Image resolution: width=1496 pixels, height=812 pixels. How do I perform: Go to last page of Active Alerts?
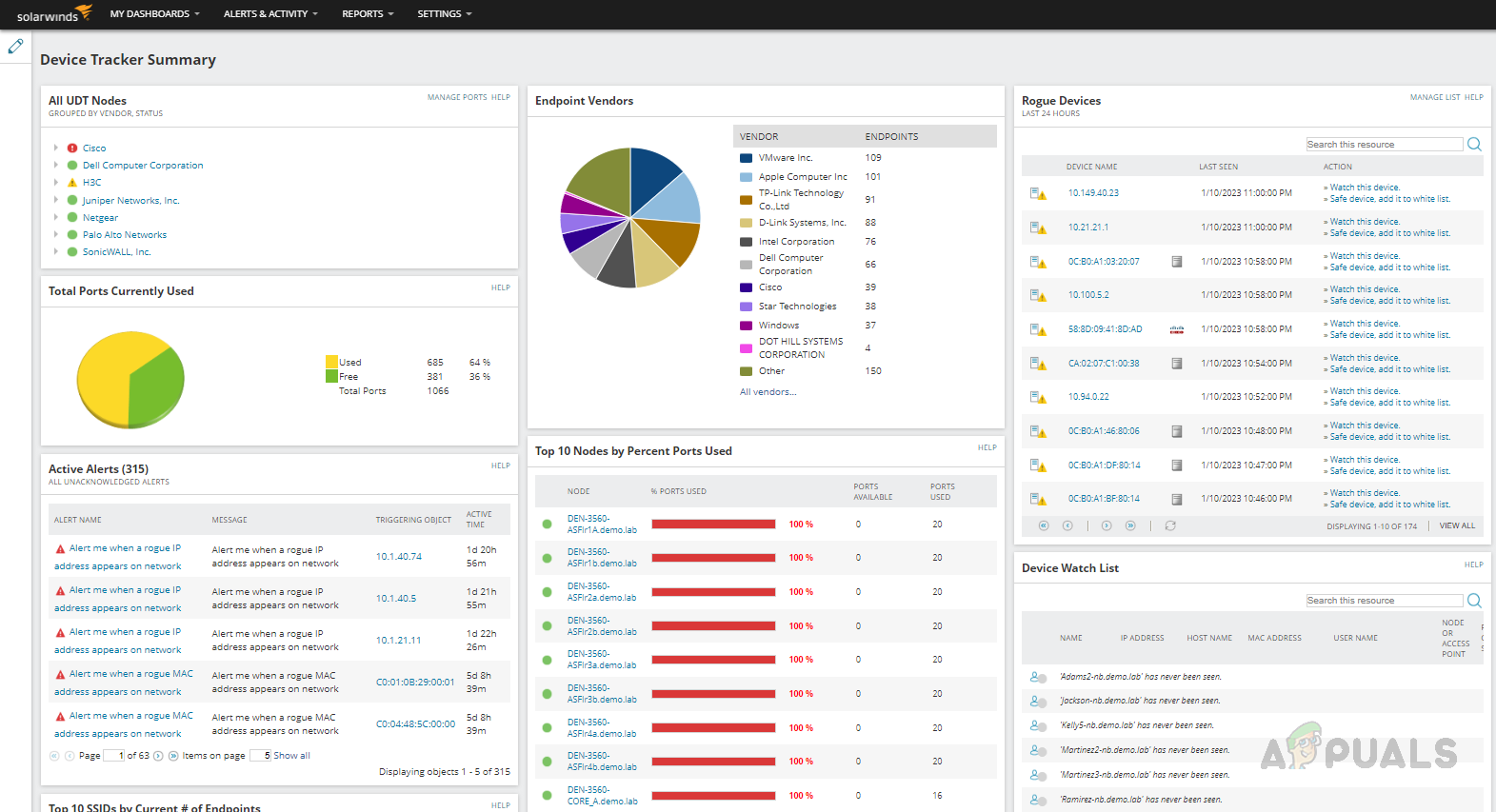coord(172,756)
